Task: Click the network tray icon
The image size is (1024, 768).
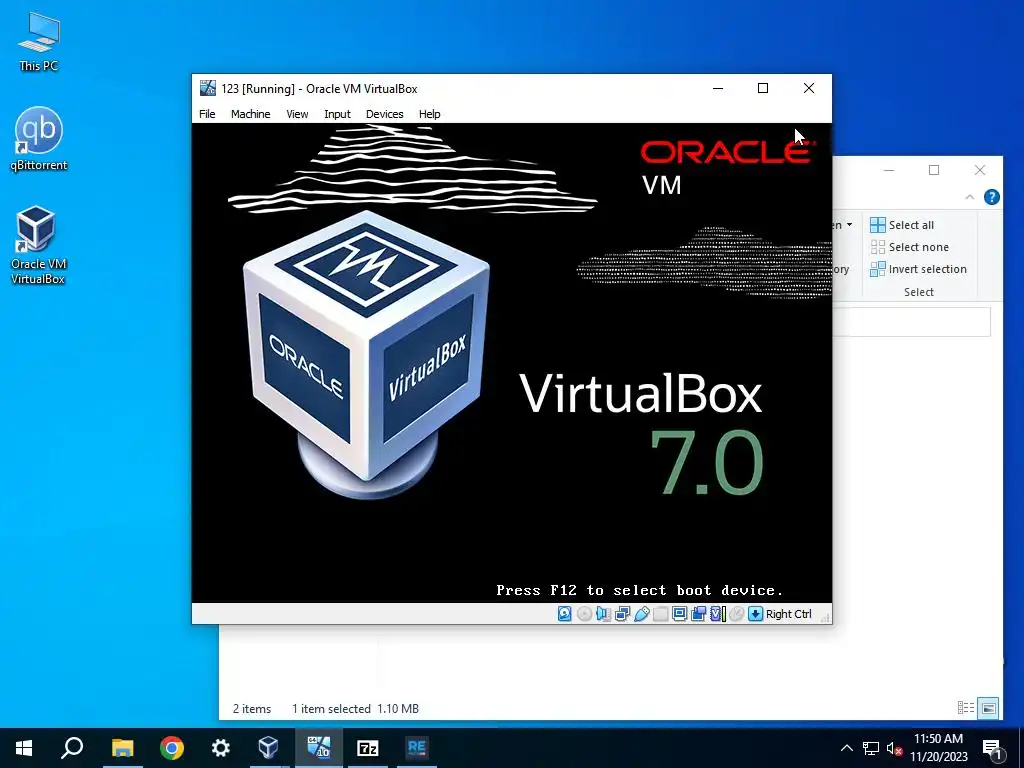Action: click(x=871, y=748)
